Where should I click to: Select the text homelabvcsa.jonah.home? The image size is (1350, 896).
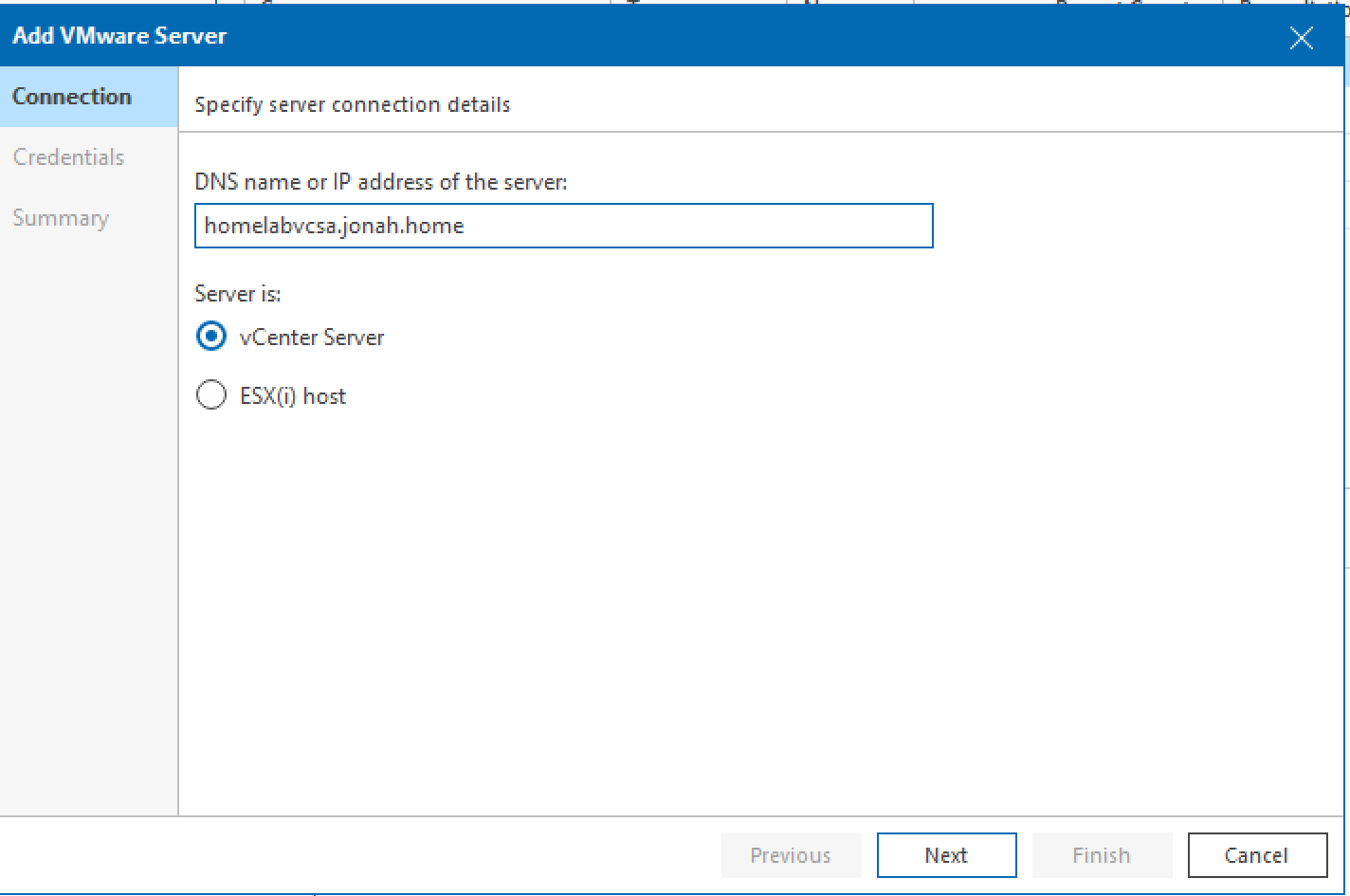pos(334,226)
